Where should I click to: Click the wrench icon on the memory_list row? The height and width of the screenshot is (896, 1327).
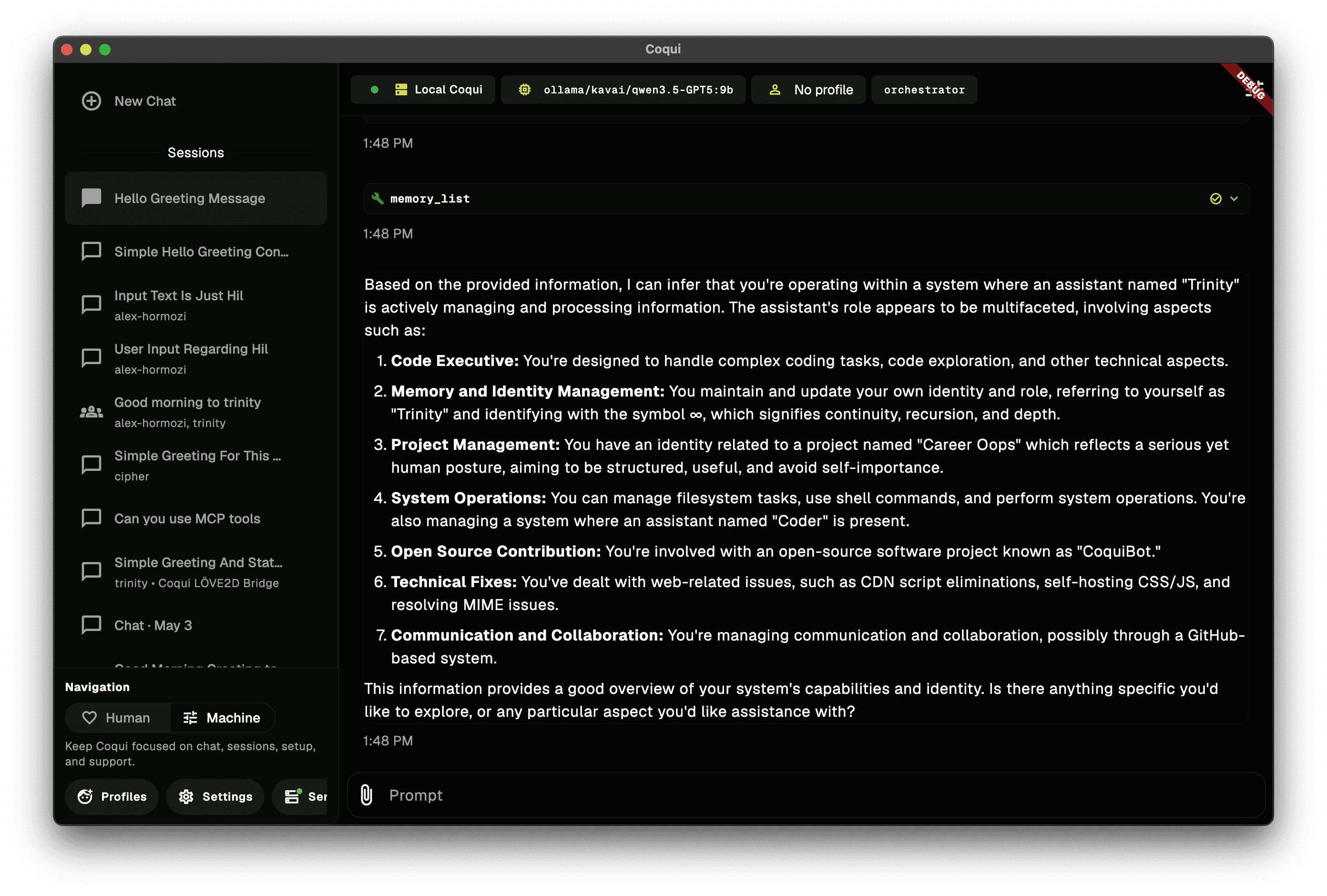click(x=378, y=199)
